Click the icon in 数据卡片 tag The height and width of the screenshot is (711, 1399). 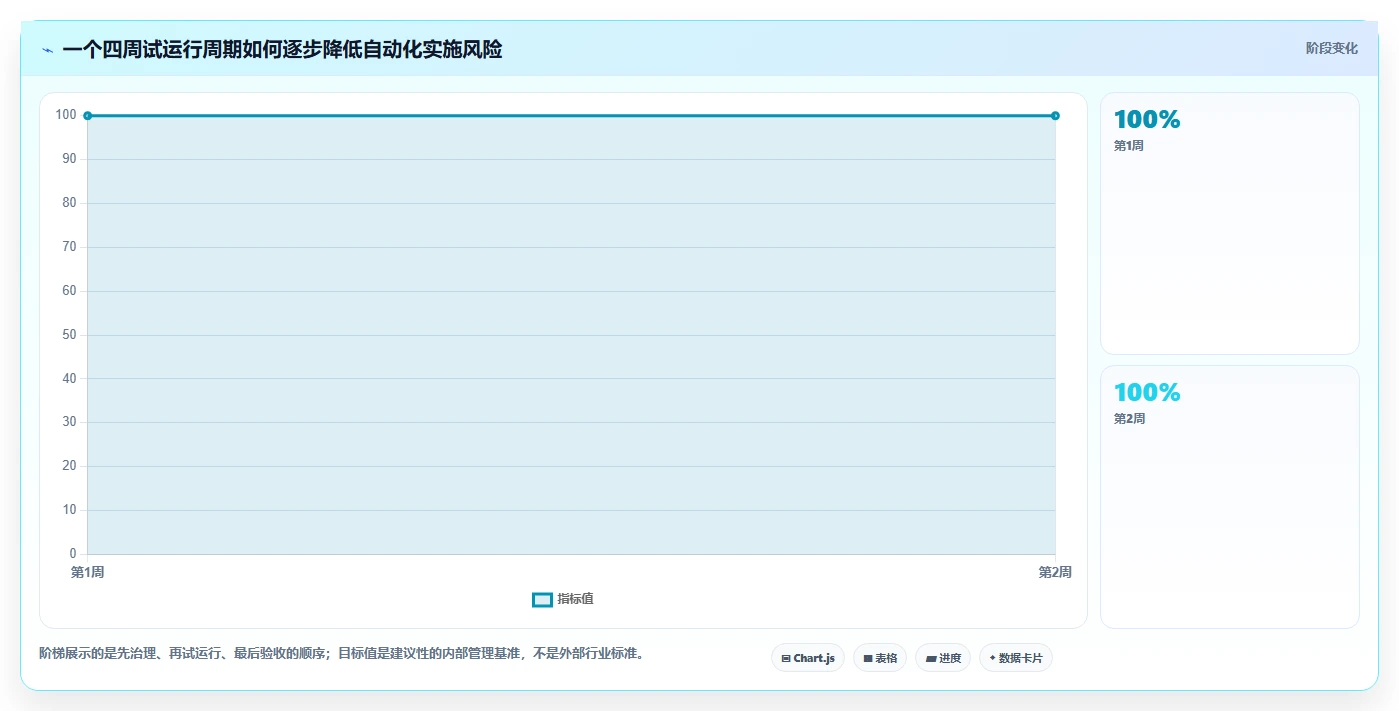(x=992, y=658)
